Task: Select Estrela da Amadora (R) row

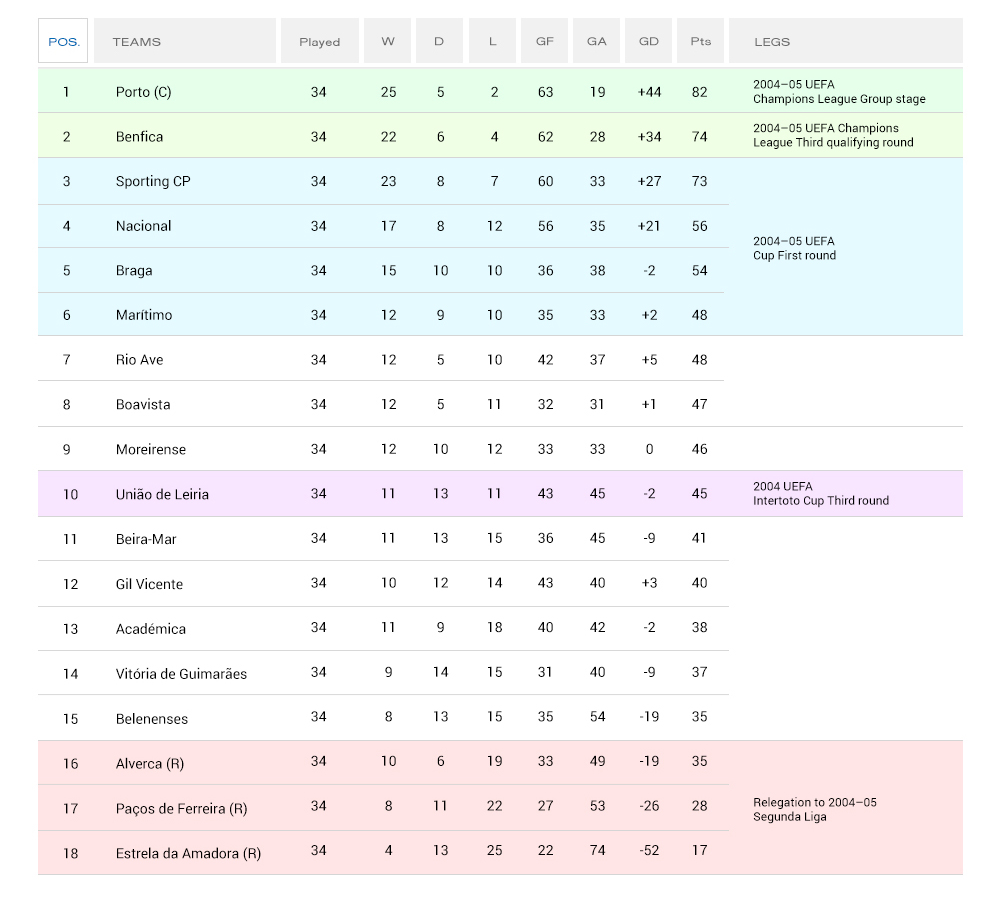Action: [x=188, y=853]
